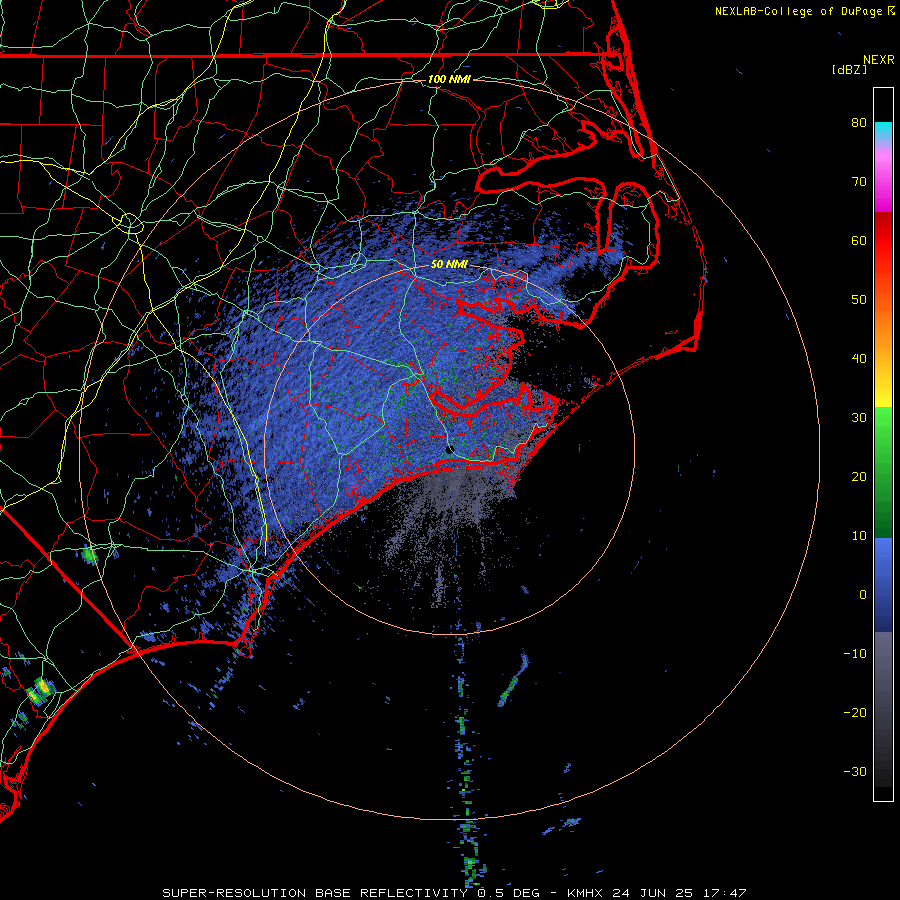Click the -30 dBZ scale value
Viewport: 900px width, 900px height.
tap(855, 771)
